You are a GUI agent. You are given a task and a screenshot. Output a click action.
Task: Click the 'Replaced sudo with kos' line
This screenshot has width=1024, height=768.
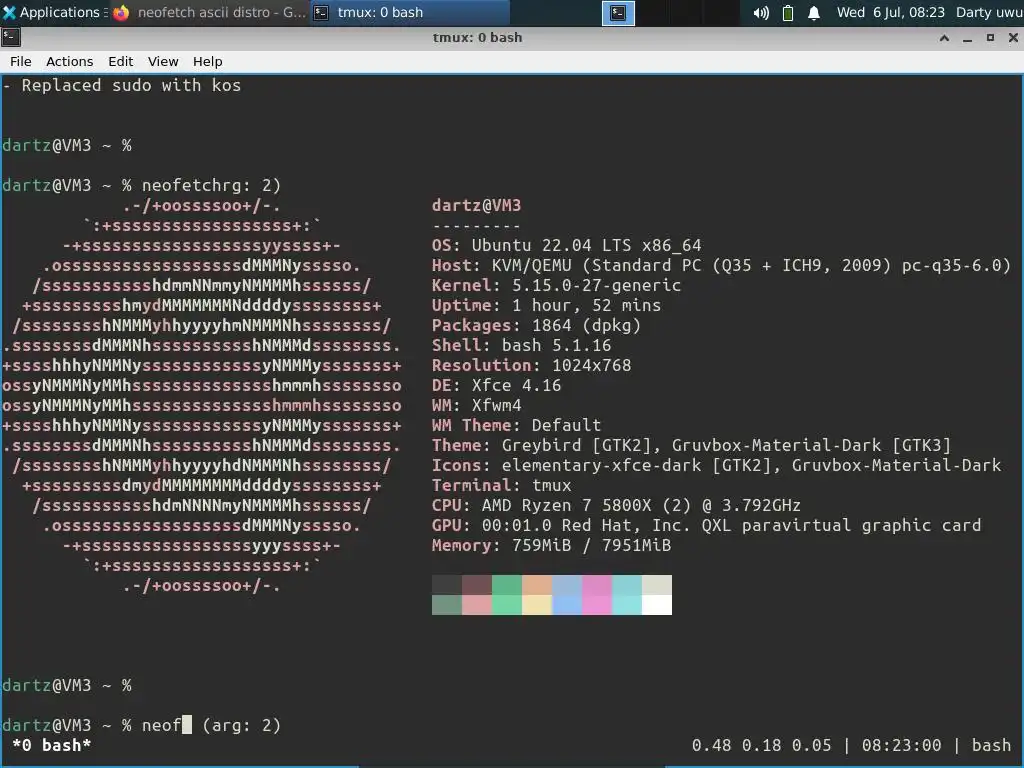121,86
